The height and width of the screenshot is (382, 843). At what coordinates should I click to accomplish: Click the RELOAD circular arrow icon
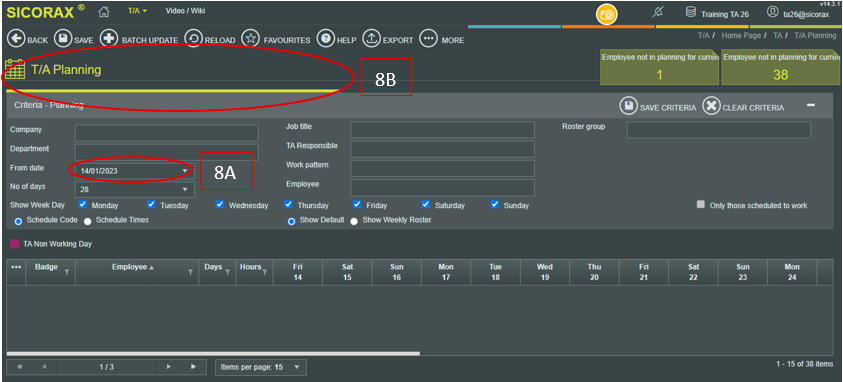pos(194,39)
